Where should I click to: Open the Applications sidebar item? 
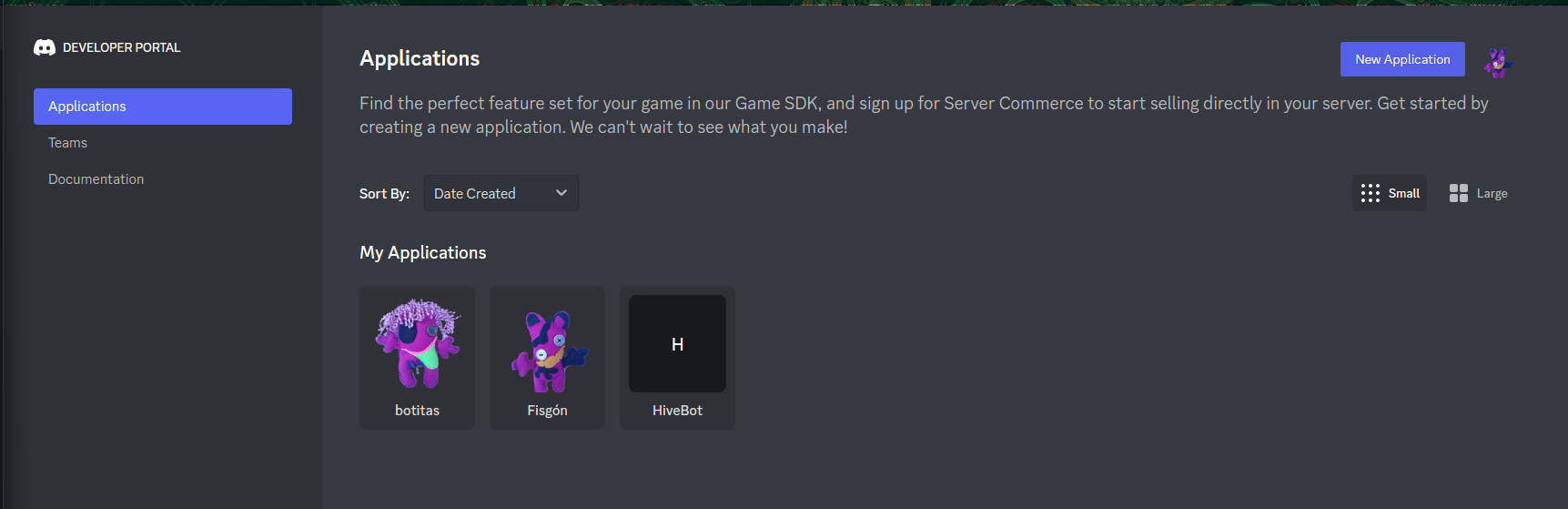tap(163, 107)
